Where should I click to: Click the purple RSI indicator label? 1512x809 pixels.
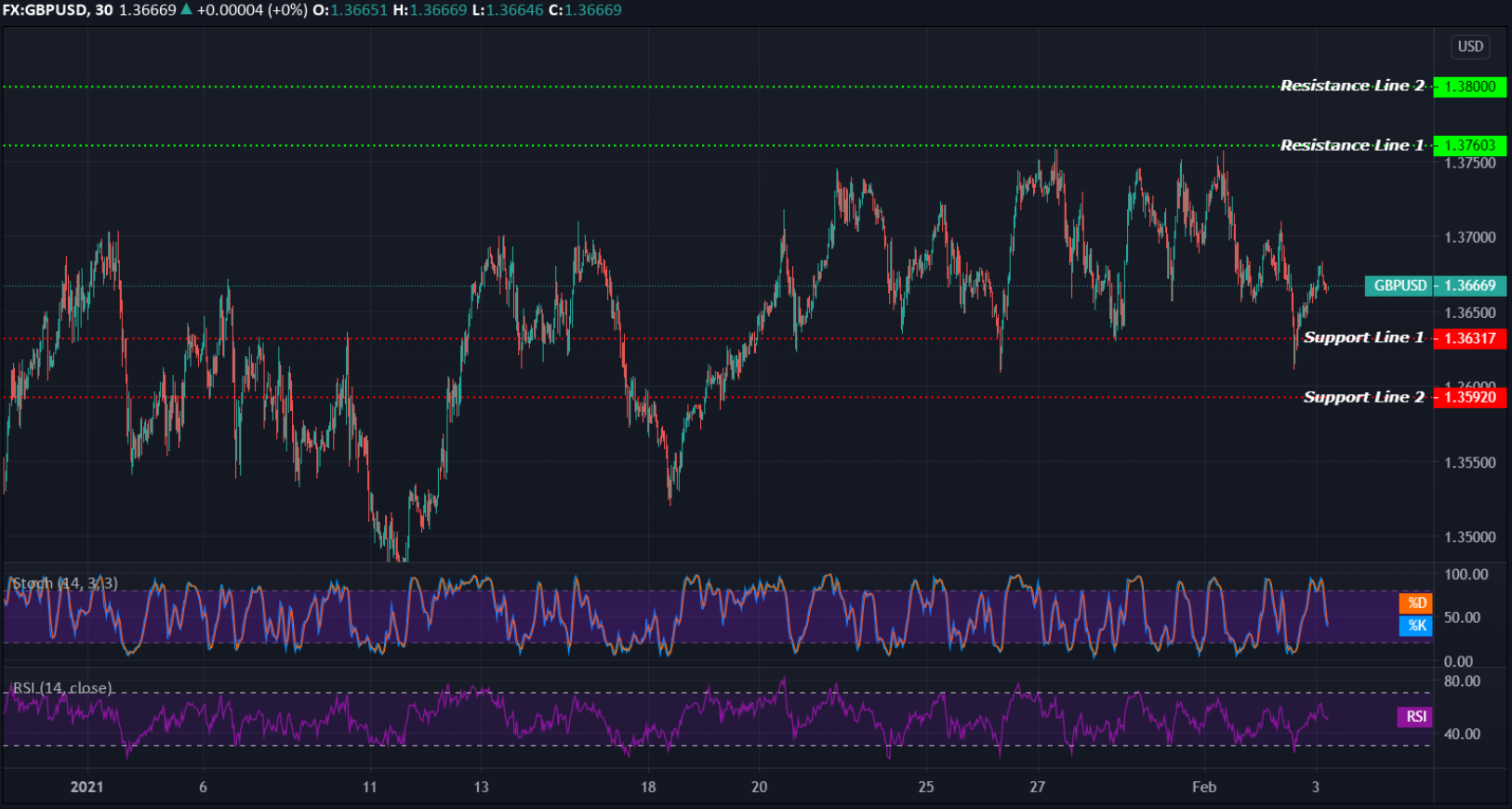point(1415,717)
